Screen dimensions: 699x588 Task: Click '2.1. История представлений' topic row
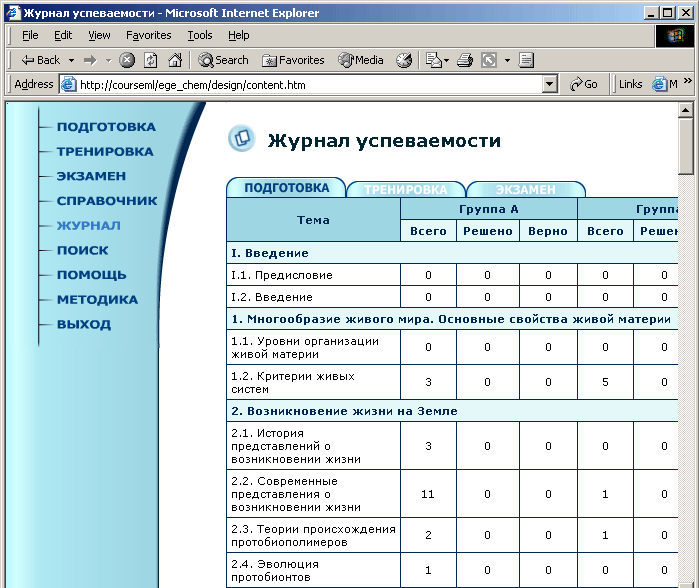coord(296,446)
